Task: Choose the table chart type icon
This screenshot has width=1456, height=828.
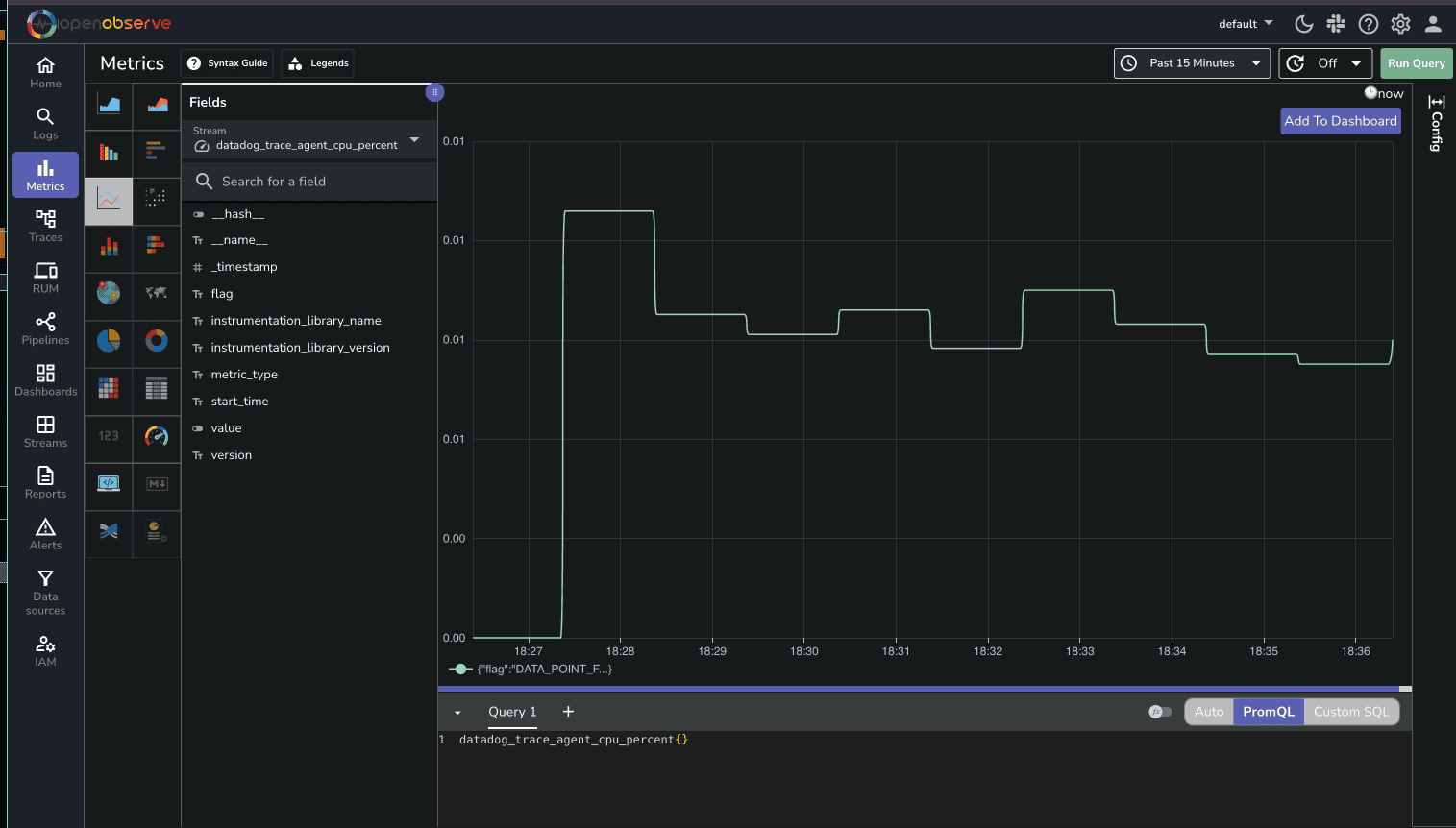Action: pos(157,388)
